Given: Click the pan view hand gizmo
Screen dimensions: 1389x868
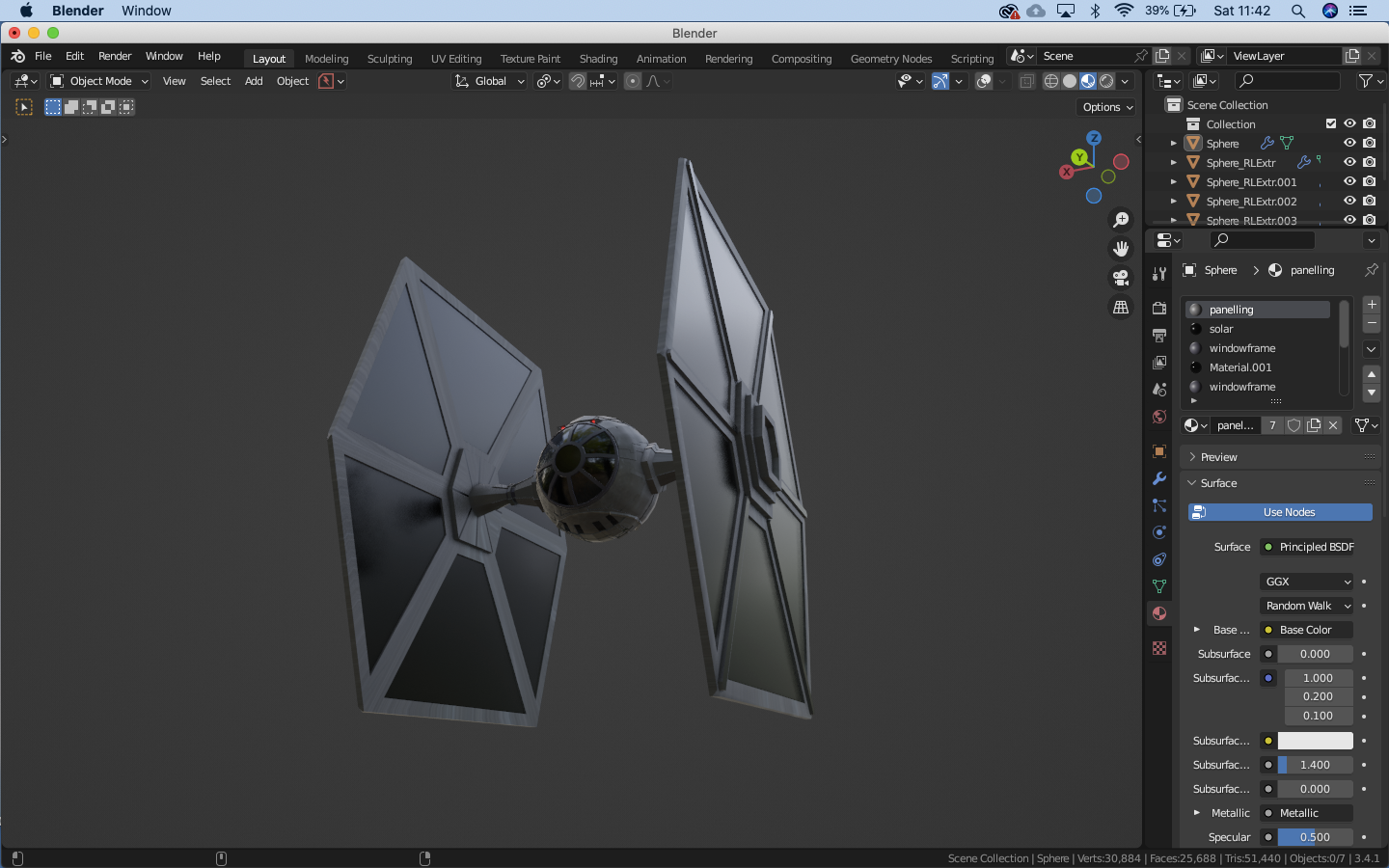Looking at the screenshot, I should 1121,249.
